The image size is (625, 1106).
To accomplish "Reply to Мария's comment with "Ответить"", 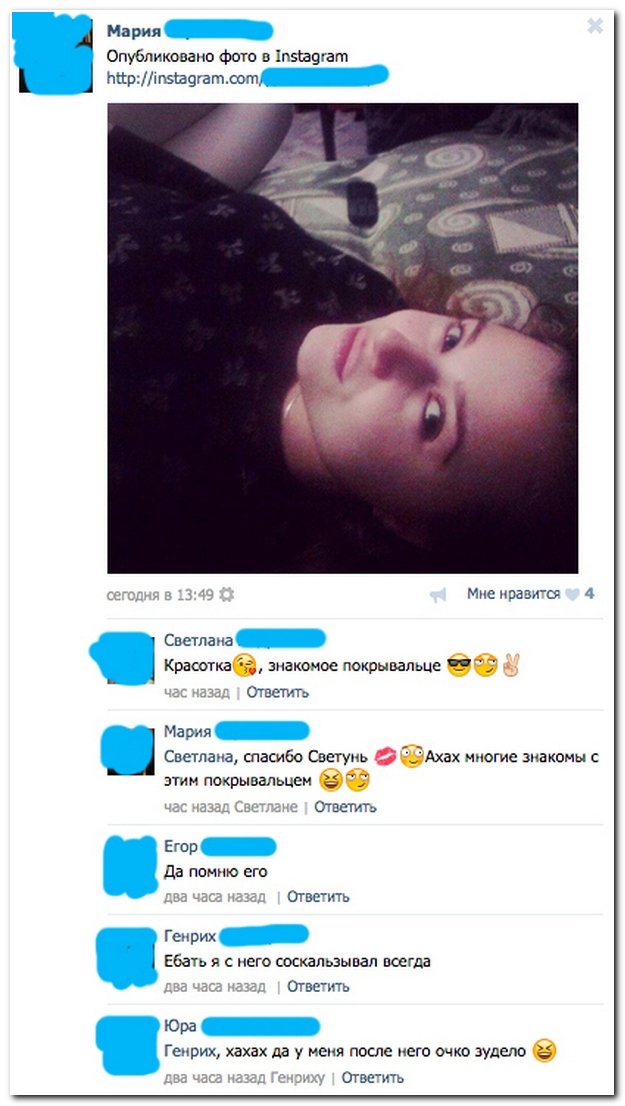I will 345,806.
